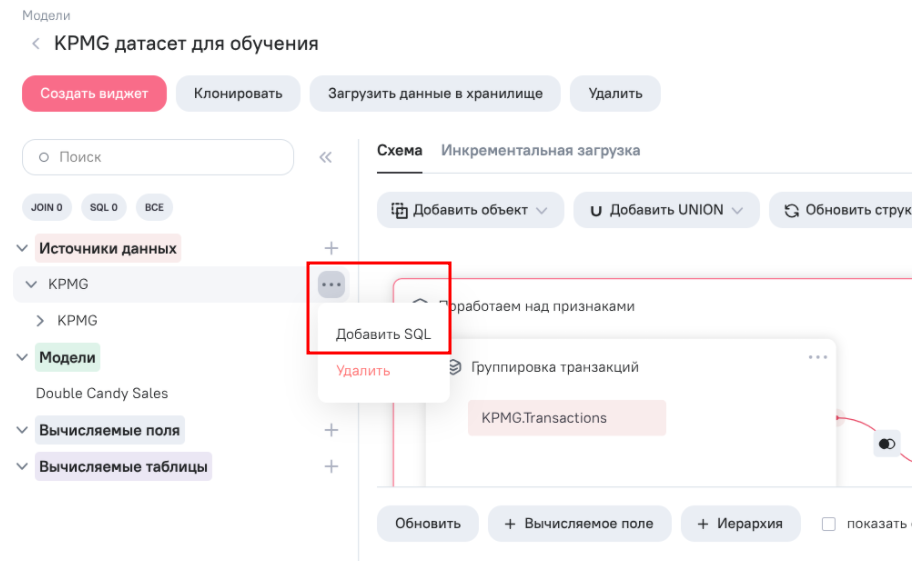Click the + Иерархия button
This screenshot has width=912, height=561.
pos(740,524)
